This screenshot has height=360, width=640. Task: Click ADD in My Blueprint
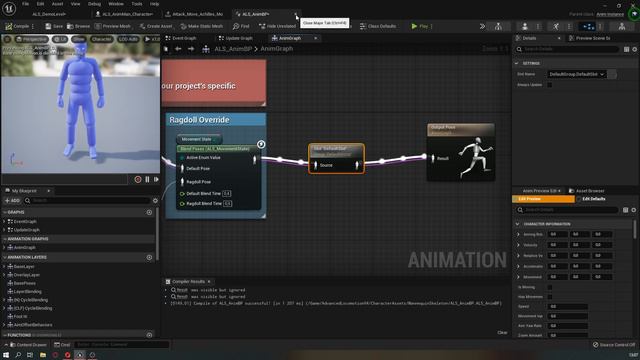[x=12, y=200]
